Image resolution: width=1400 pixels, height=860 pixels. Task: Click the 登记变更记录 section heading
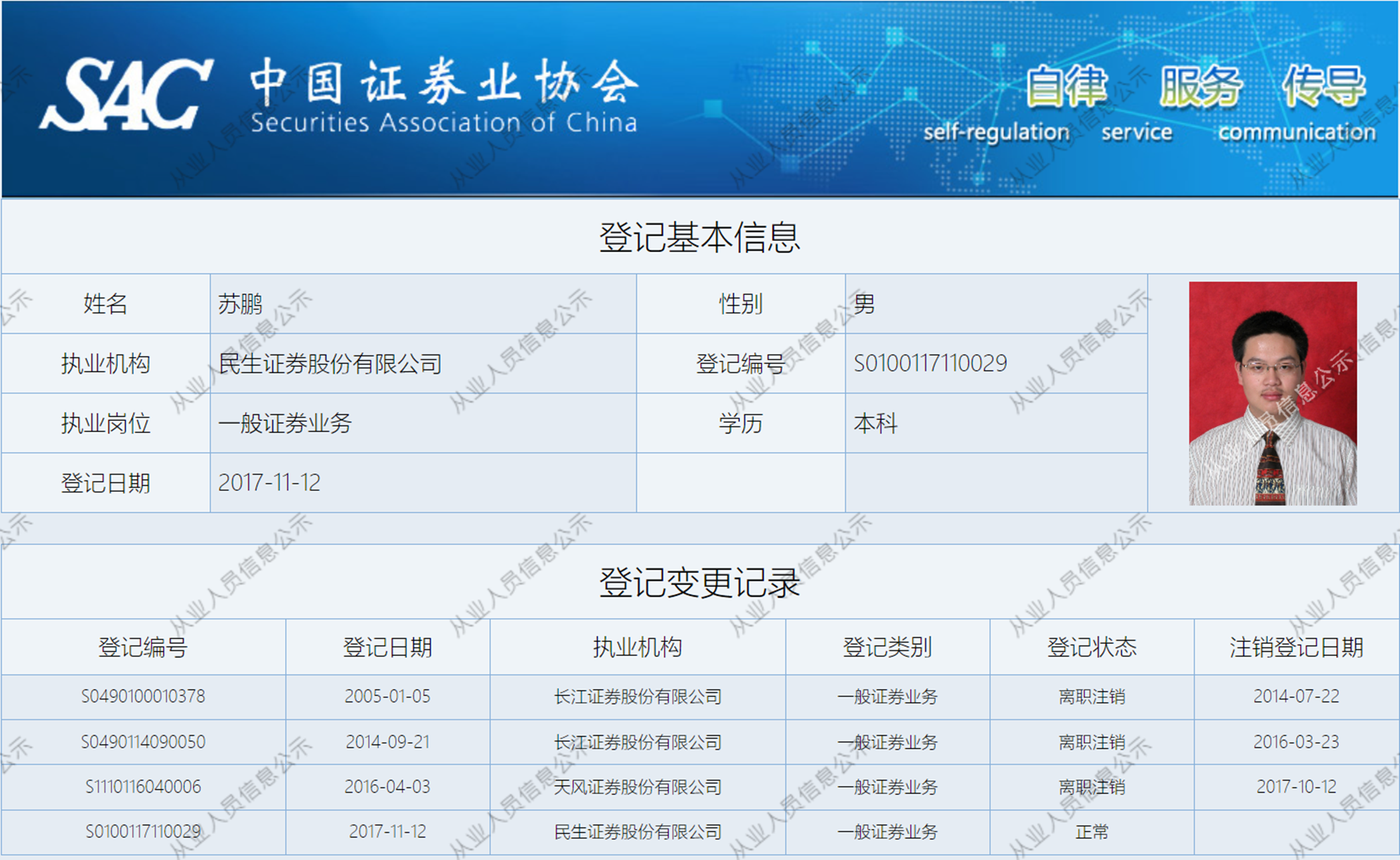[x=699, y=582]
